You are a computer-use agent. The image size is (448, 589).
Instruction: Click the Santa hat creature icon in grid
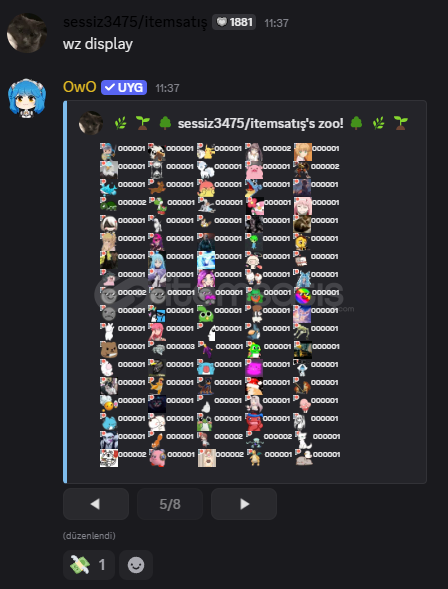point(254,386)
